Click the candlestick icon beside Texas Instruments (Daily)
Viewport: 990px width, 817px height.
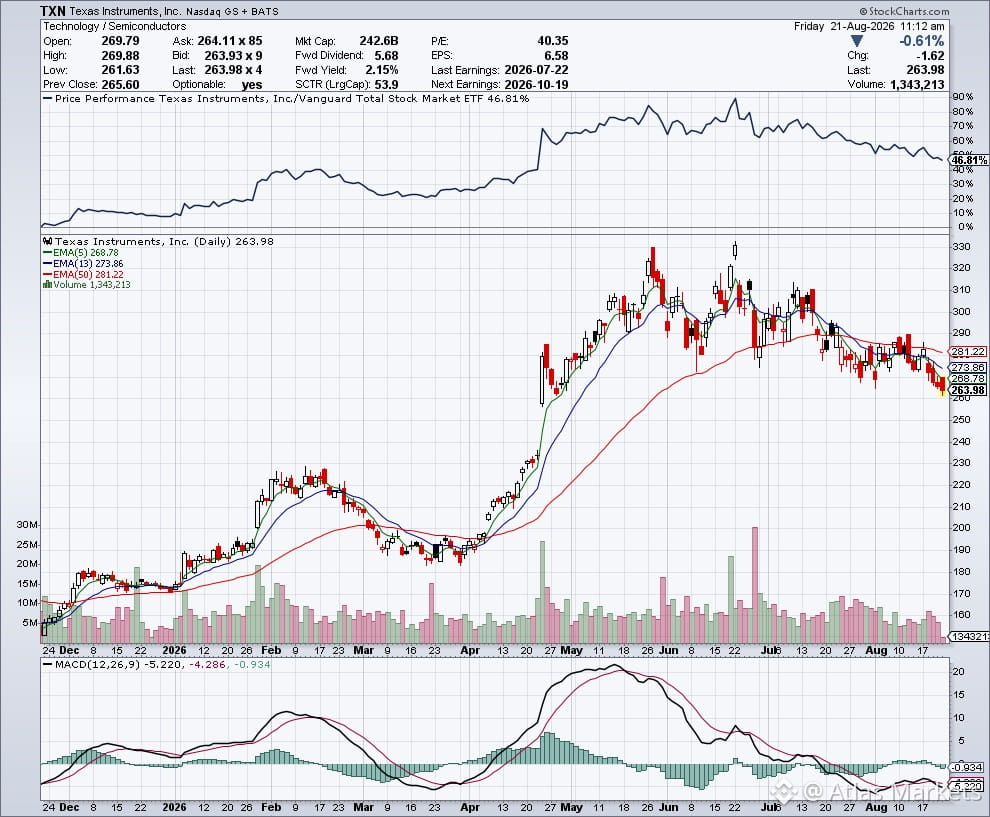(48, 241)
